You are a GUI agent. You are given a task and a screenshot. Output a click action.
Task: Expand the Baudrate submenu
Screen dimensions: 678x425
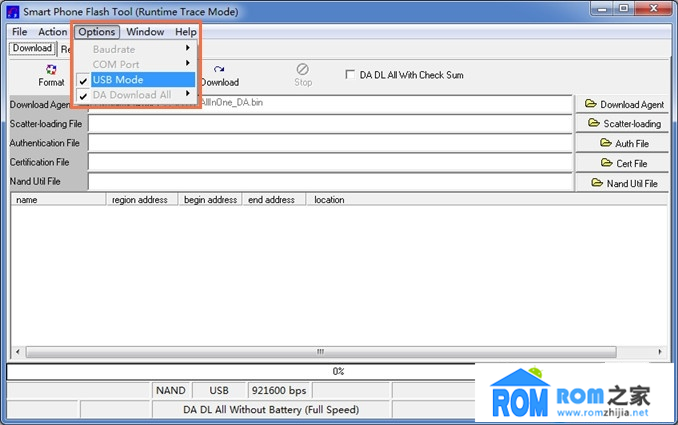click(x=135, y=49)
